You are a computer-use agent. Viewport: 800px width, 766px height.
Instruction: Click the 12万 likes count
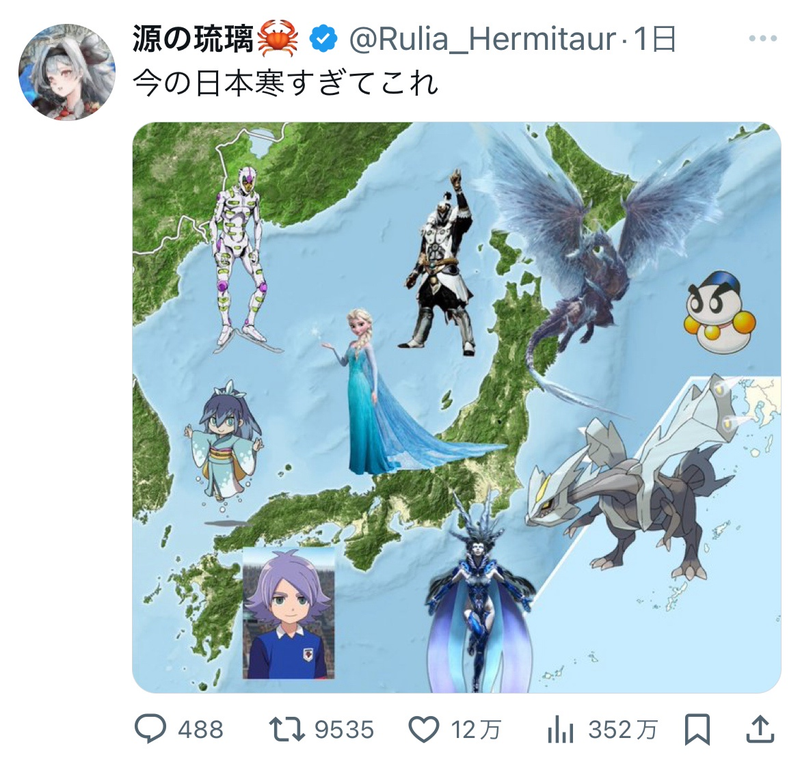click(476, 730)
